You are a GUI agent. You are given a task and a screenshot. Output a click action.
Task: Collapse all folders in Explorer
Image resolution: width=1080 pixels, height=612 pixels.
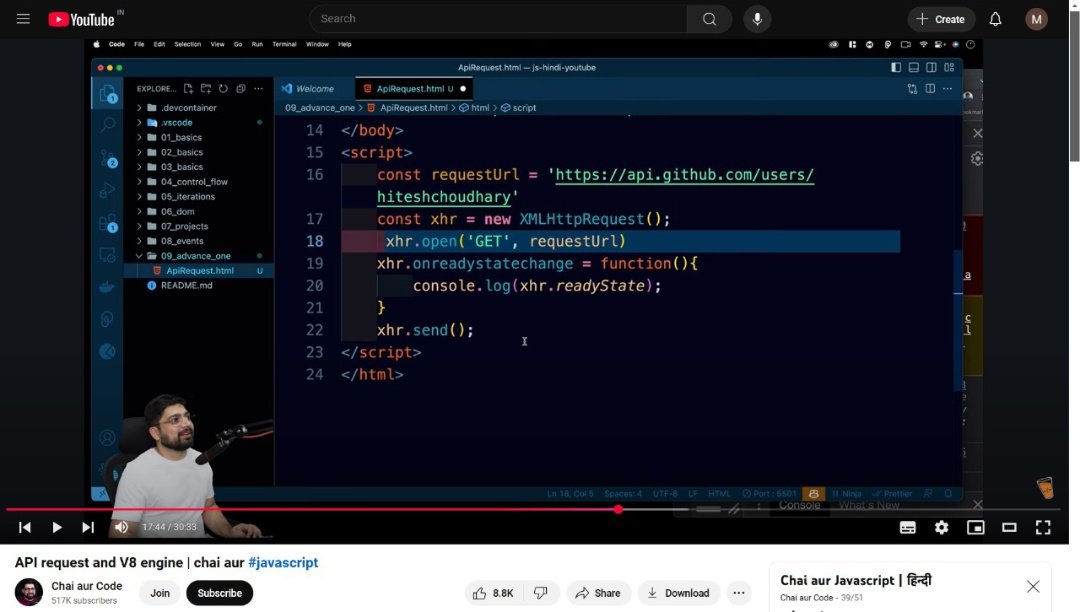pyautogui.click(x=240, y=89)
